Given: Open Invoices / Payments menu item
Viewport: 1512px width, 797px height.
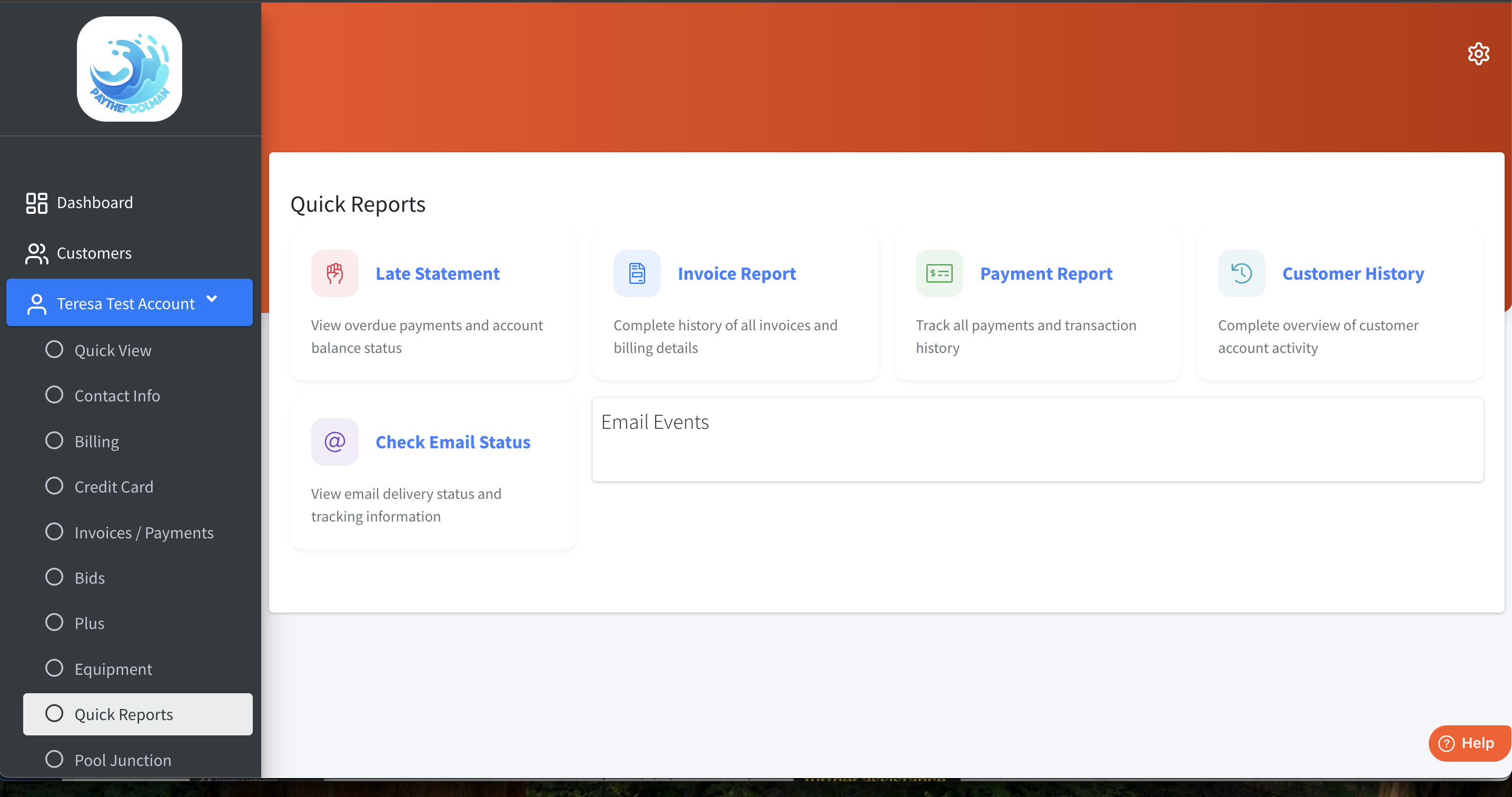Looking at the screenshot, I should [x=144, y=533].
